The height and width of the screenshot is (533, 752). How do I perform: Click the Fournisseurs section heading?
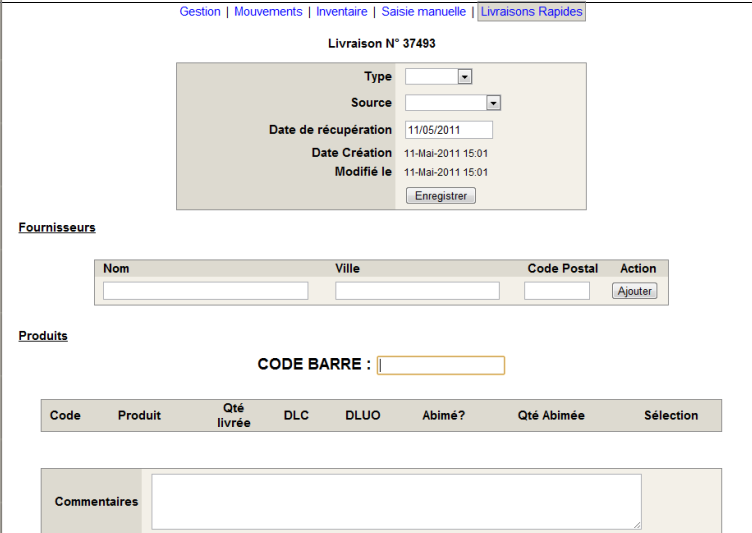click(x=57, y=227)
